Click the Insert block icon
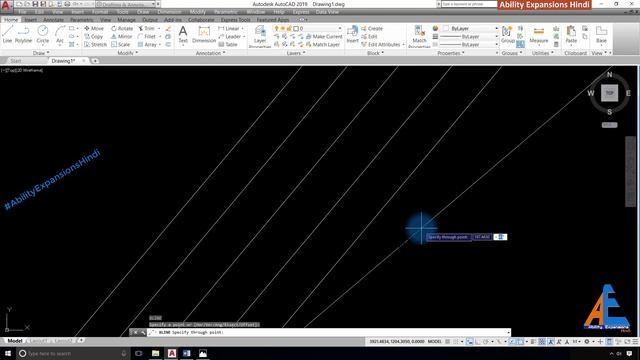The height and width of the screenshot is (360, 640). point(352,34)
